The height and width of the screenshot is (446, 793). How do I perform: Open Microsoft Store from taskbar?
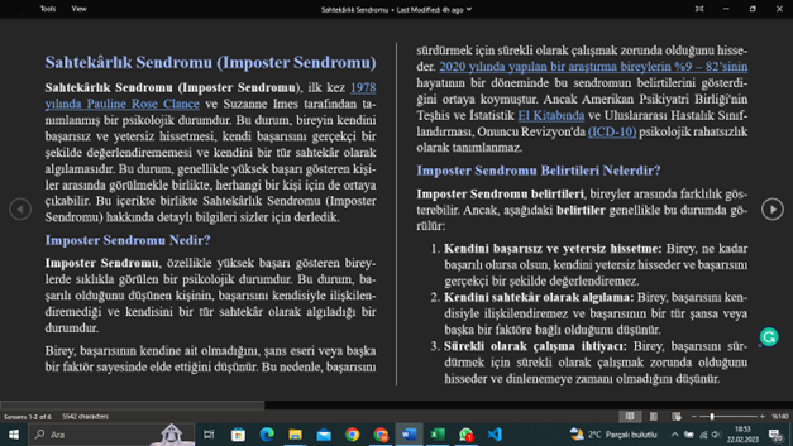click(238, 434)
